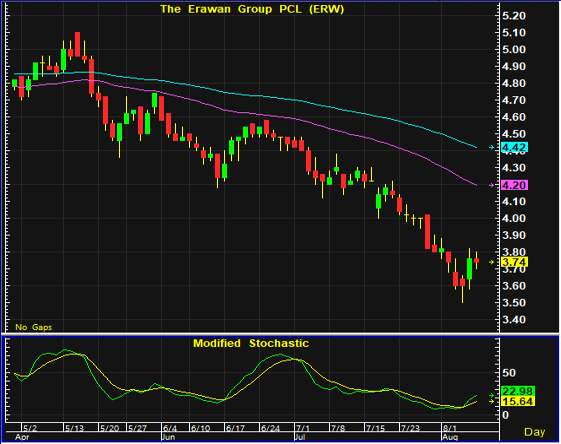
Task: Click the 6/10 date label
Action: pyautogui.click(x=200, y=428)
